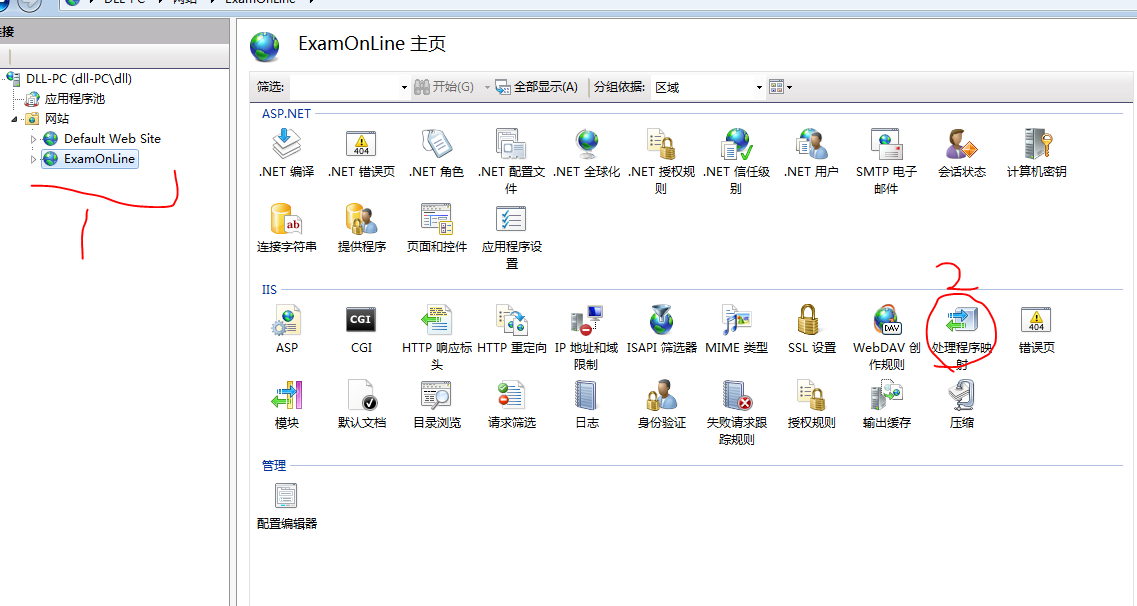Open the view mode dropdown arrow
The width and height of the screenshot is (1137, 606).
pos(790,87)
